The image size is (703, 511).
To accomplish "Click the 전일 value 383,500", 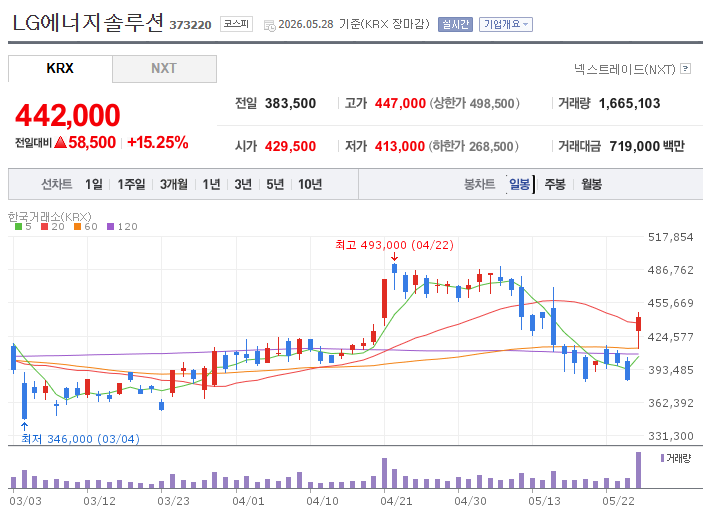I will pos(290,104).
